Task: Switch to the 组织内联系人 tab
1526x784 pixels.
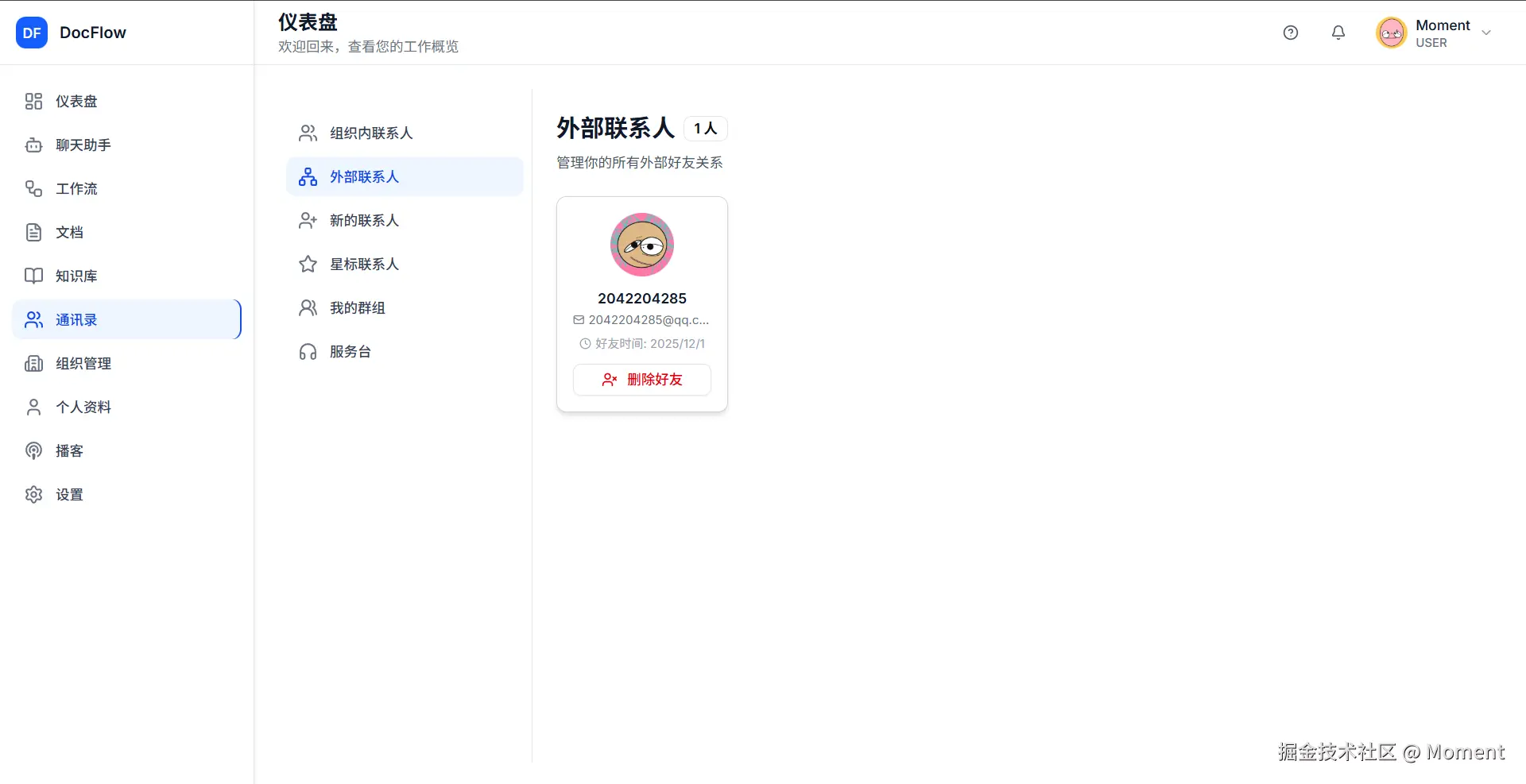Action: coord(371,133)
